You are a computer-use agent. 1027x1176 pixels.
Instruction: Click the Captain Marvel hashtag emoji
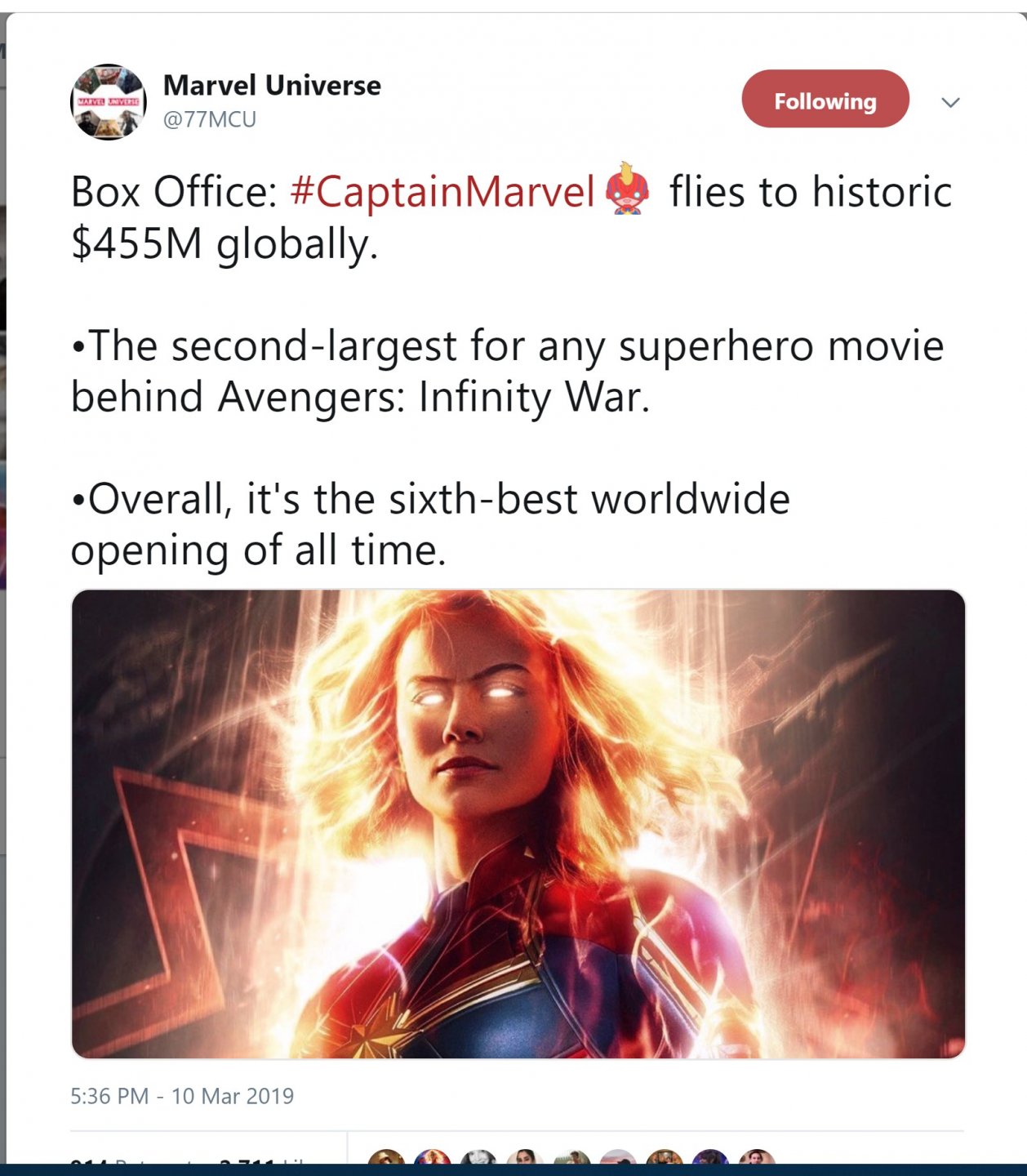click(x=627, y=189)
